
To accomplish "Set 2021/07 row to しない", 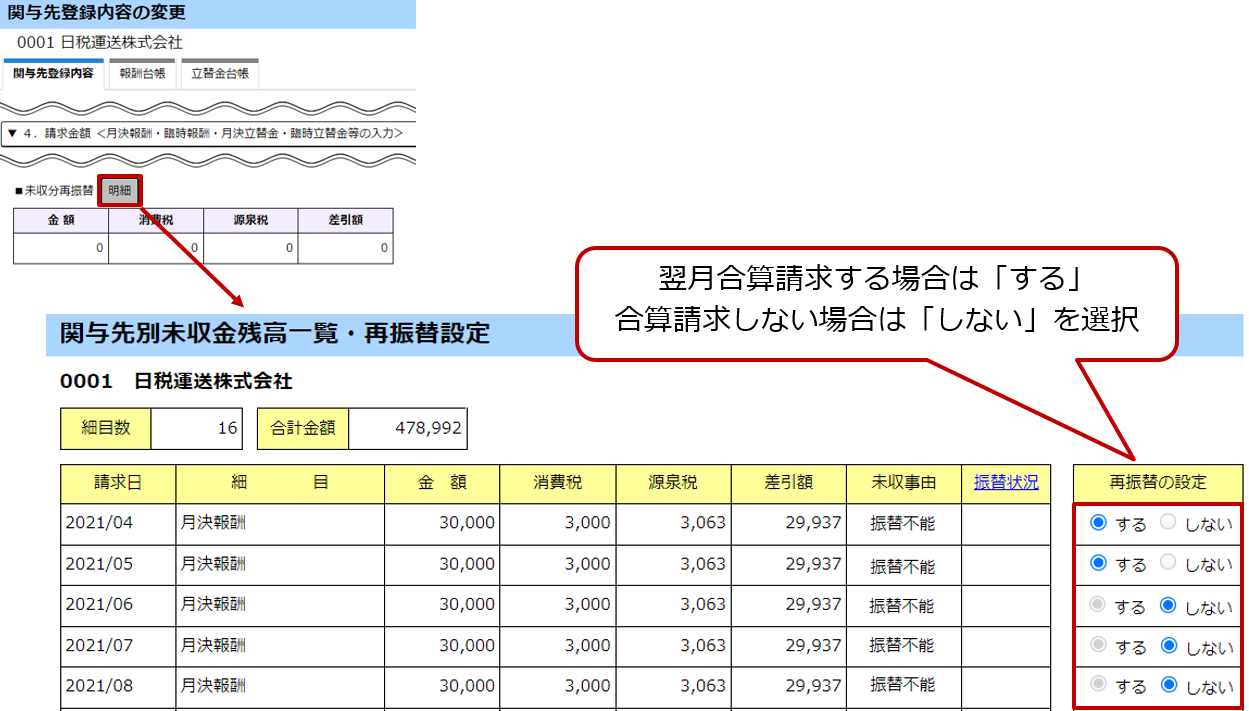I will click(x=1168, y=646).
